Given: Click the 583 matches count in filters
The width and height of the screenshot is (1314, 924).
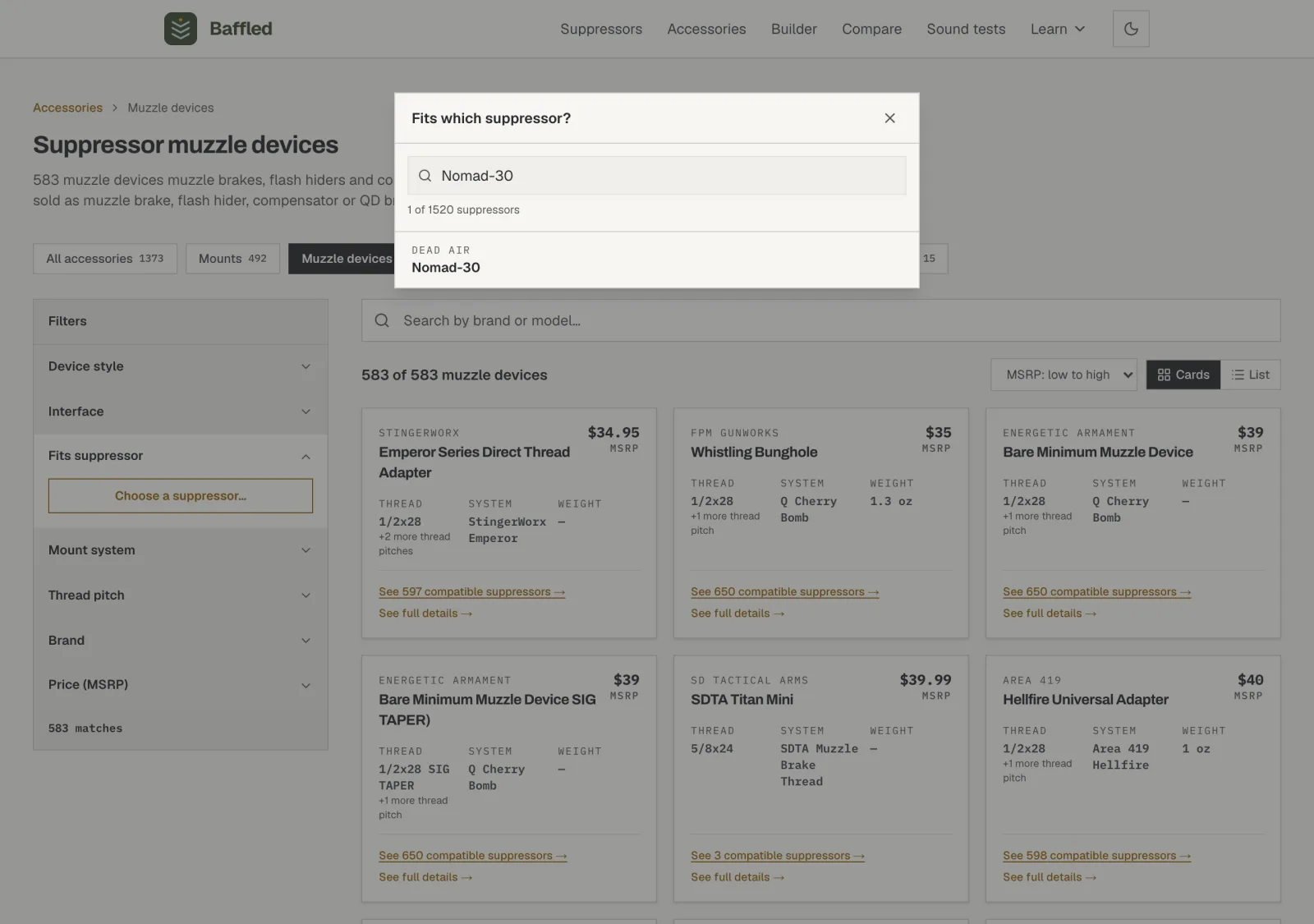Looking at the screenshot, I should point(85,729).
